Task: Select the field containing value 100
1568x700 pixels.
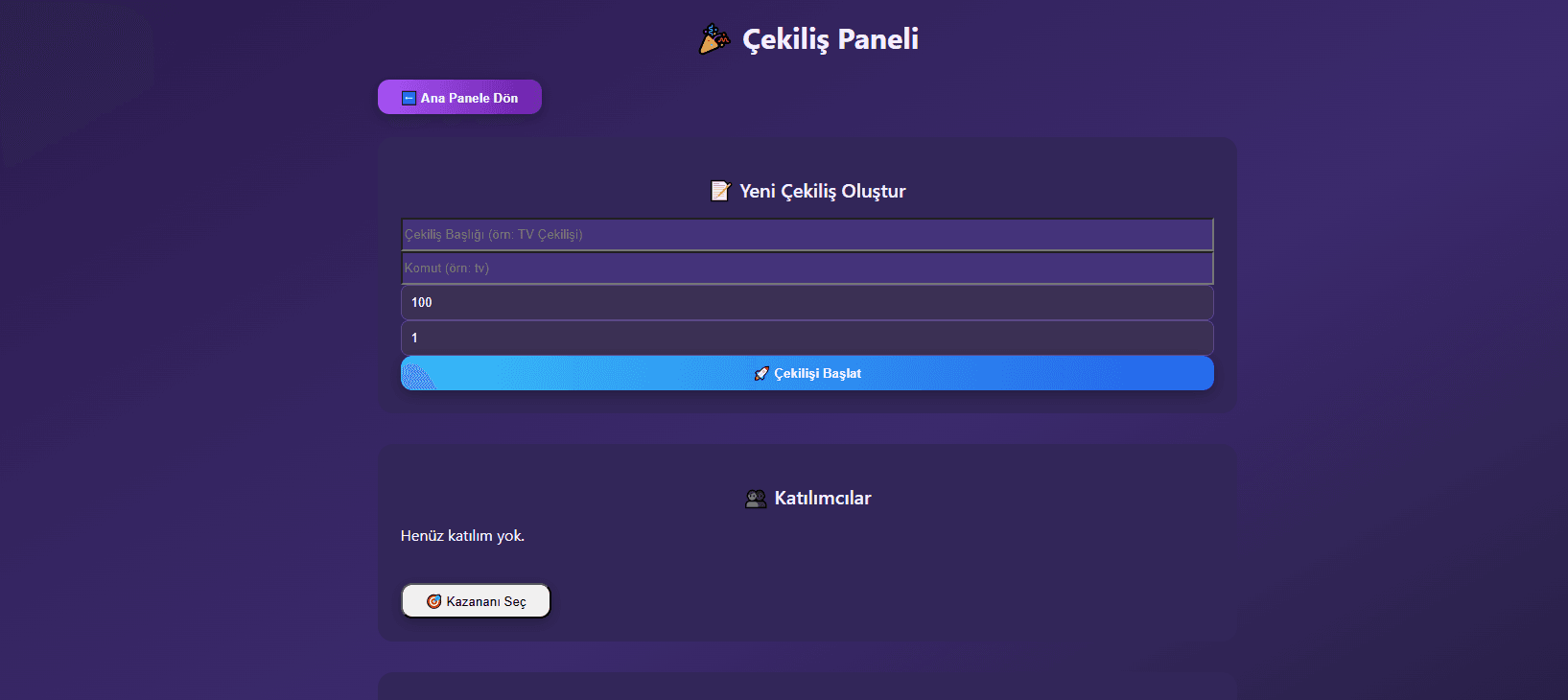Action: click(x=807, y=303)
